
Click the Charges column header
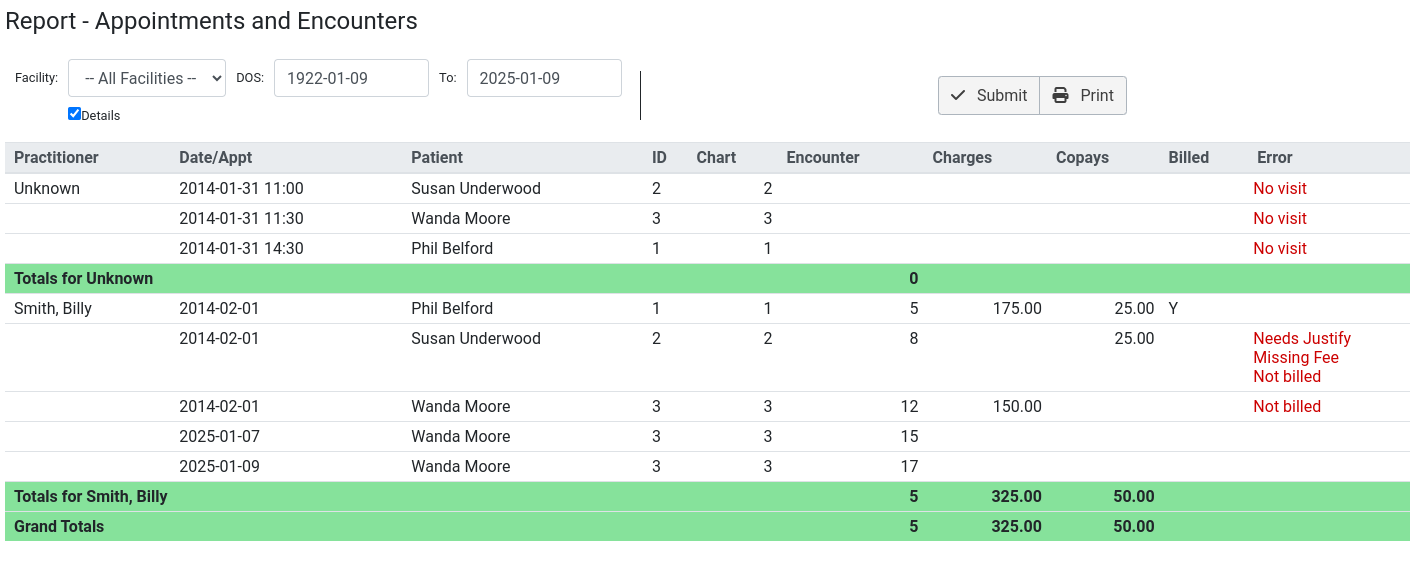[962, 157]
